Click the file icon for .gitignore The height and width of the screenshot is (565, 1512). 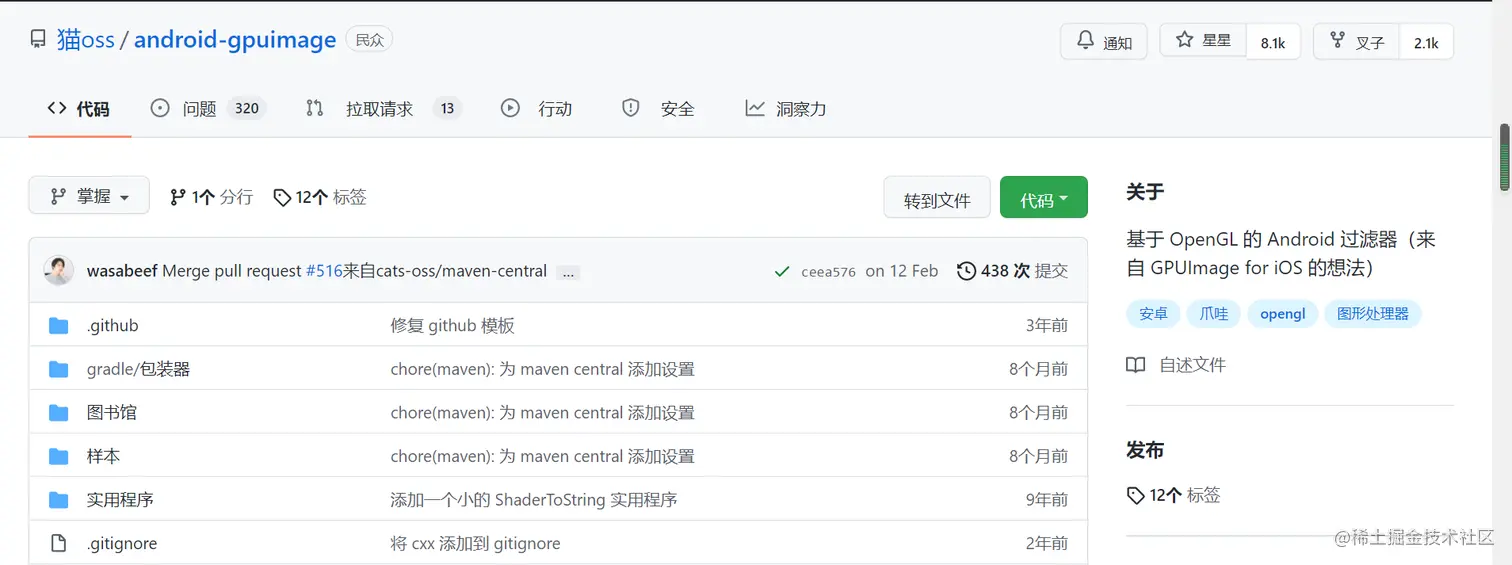click(x=58, y=543)
